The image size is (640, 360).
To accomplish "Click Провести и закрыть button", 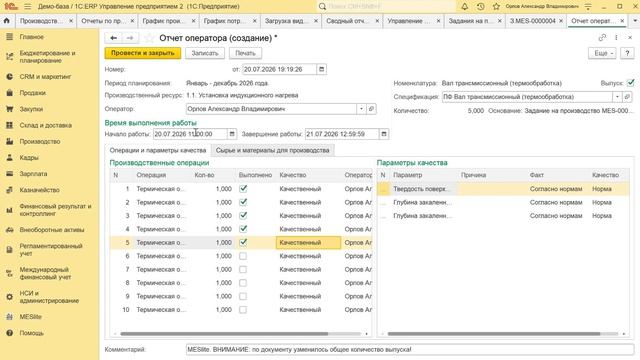I will [142, 53].
